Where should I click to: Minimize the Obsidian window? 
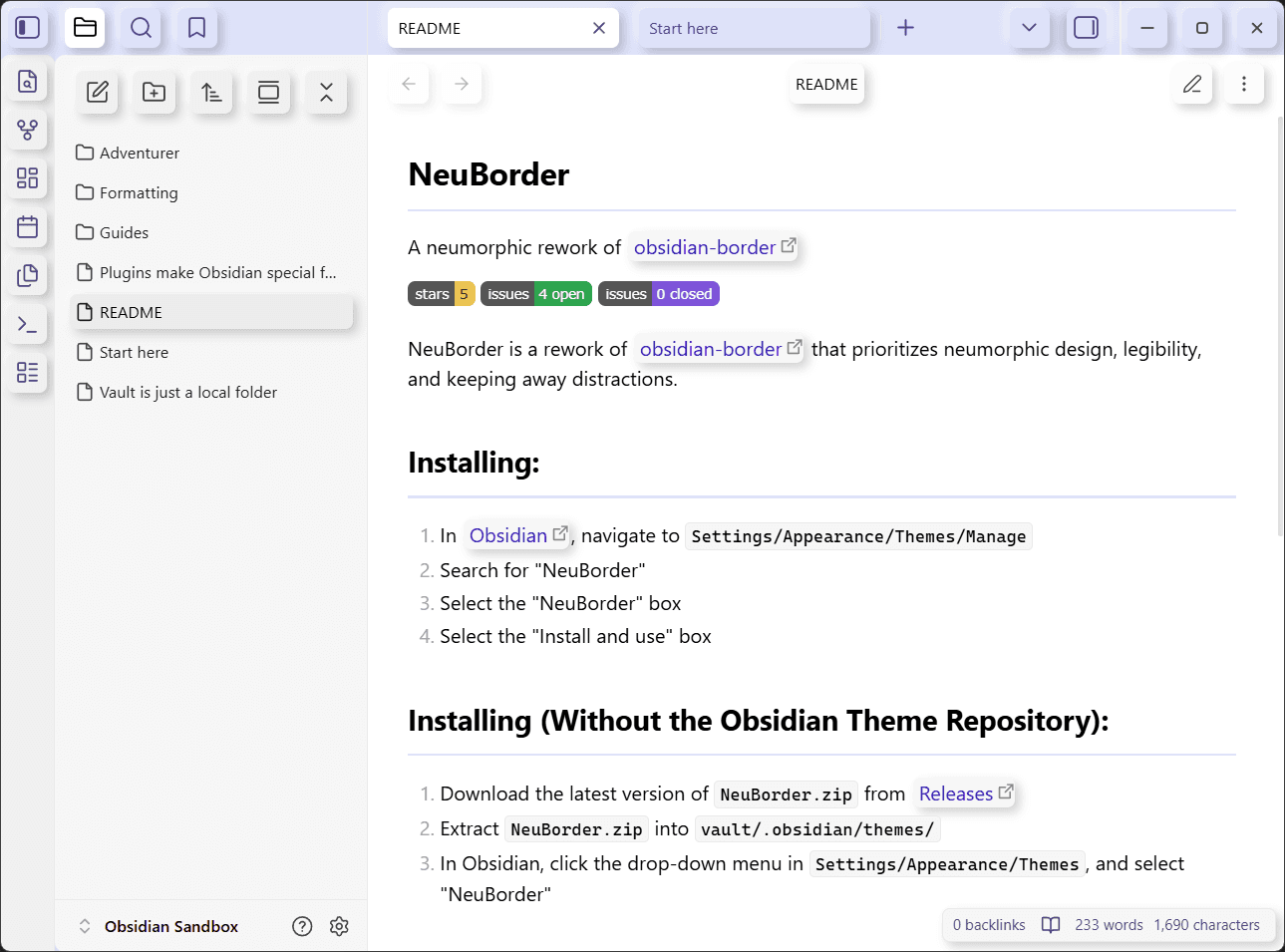1147,28
